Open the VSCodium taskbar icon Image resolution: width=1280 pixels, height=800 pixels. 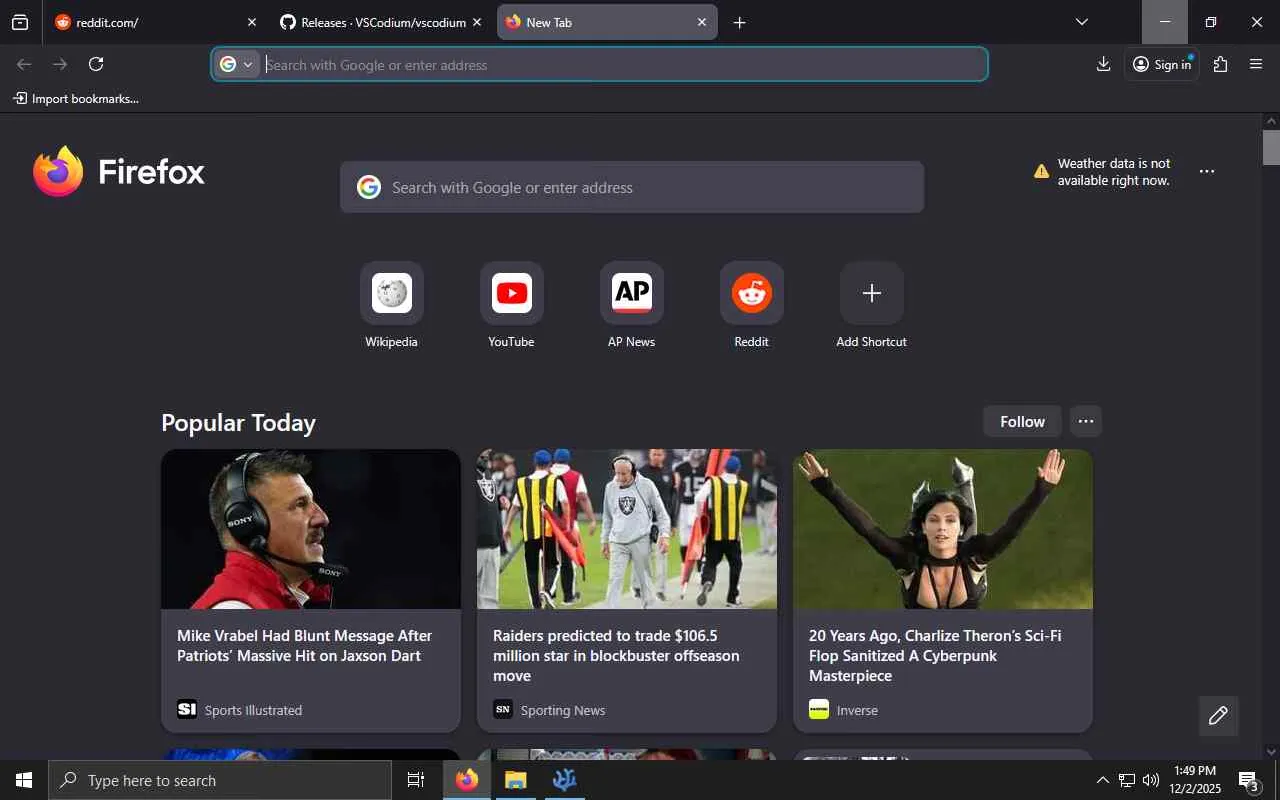click(565, 780)
